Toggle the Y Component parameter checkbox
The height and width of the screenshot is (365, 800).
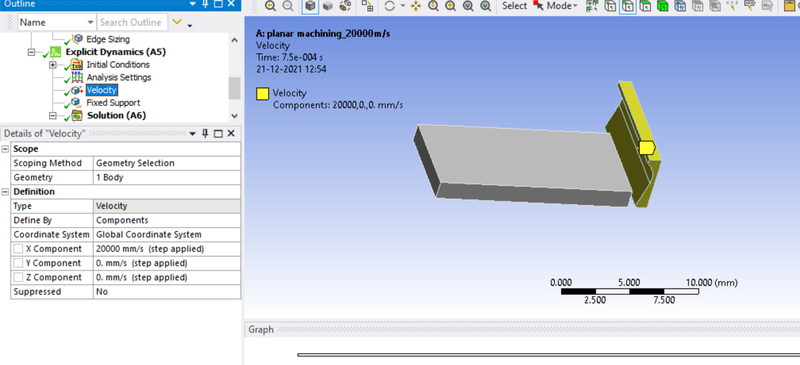18,263
